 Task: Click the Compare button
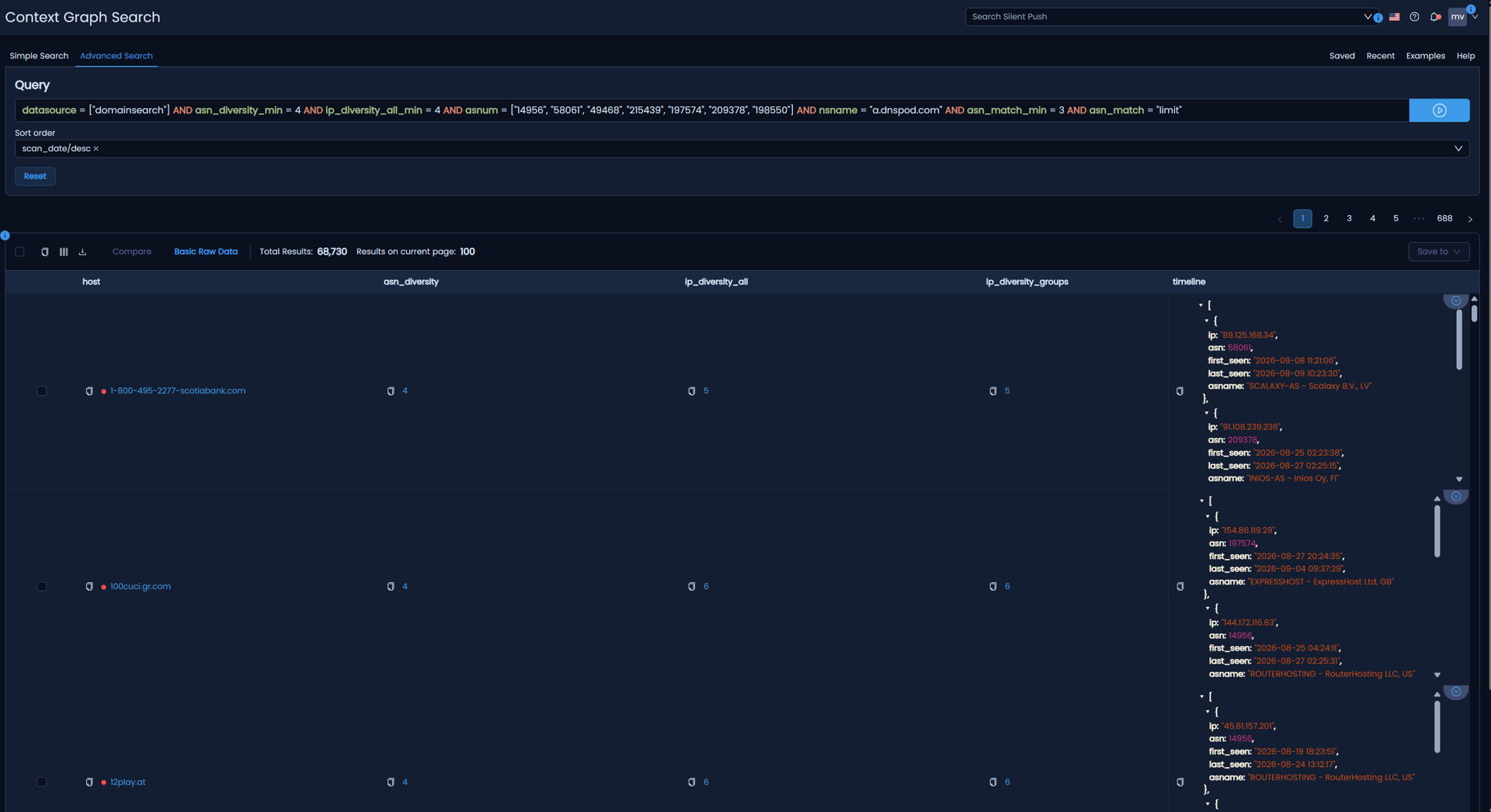point(132,252)
